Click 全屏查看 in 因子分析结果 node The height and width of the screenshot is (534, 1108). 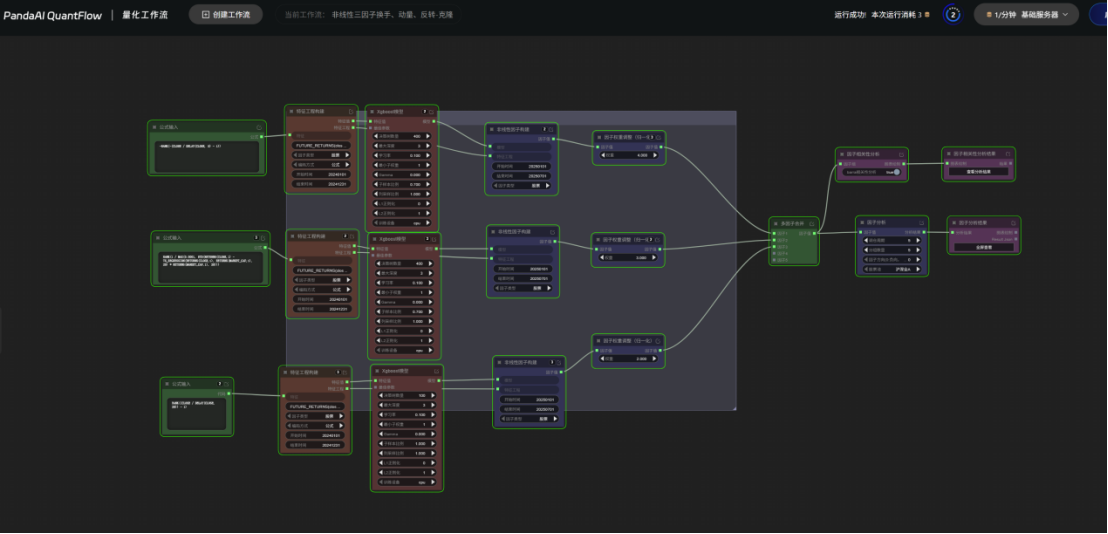(983, 246)
